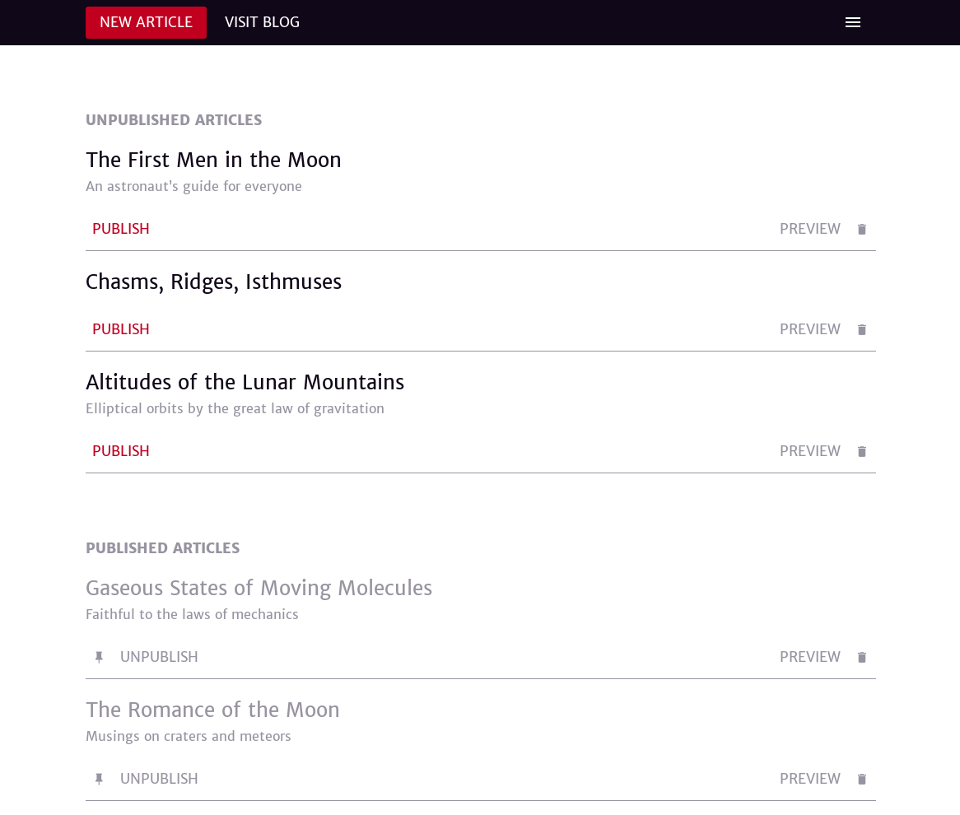Viewport: 960px width, 815px height.
Task: Delete Altitudes of the Lunar Mountains article
Action: pyautogui.click(x=861, y=451)
